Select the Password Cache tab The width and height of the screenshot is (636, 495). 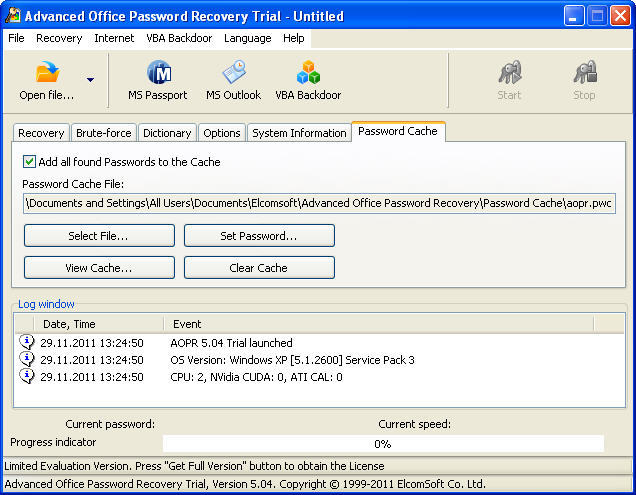click(x=398, y=131)
